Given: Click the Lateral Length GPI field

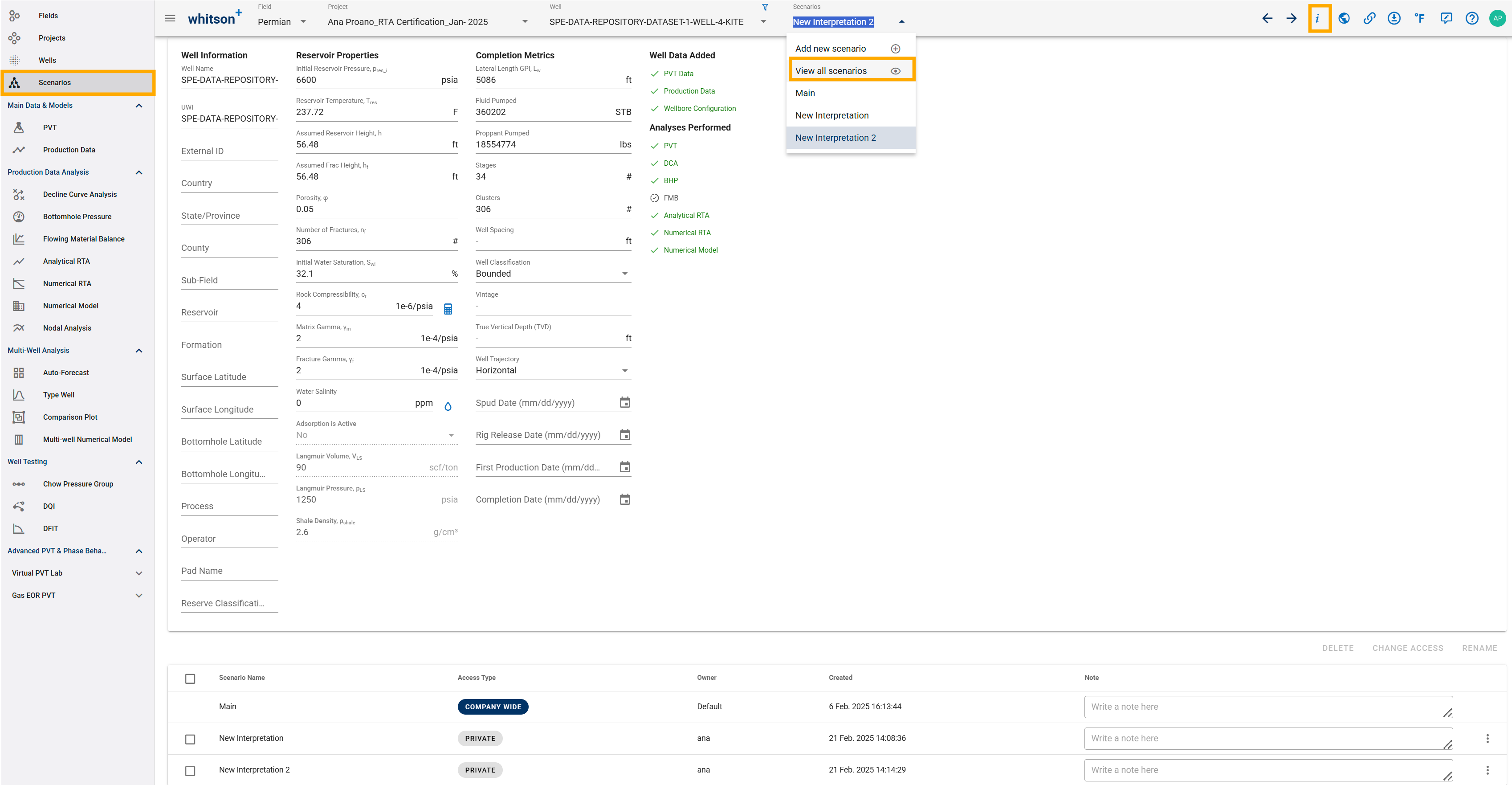Looking at the screenshot, I should click(553, 80).
